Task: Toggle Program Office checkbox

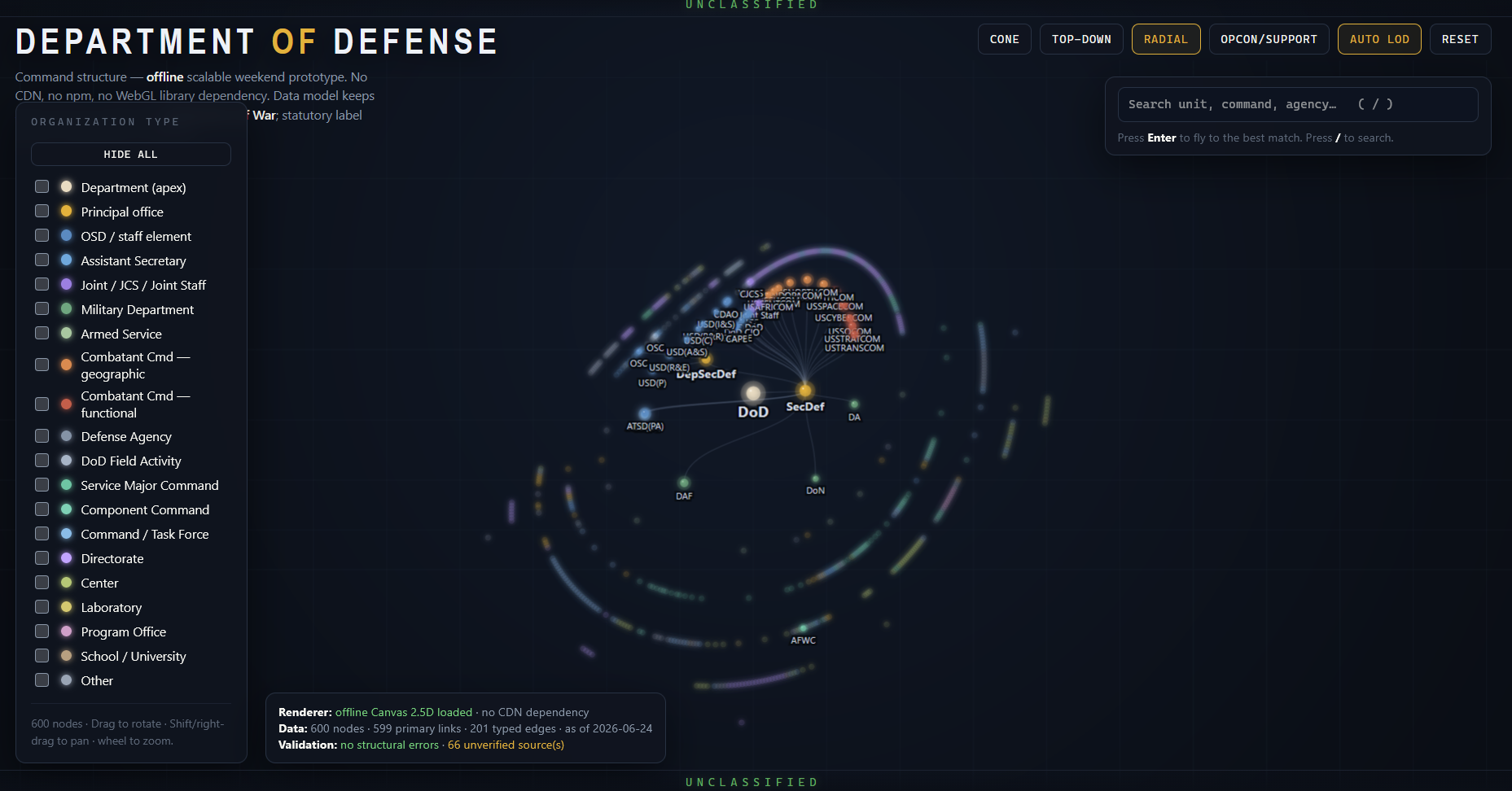Action: tap(42, 631)
